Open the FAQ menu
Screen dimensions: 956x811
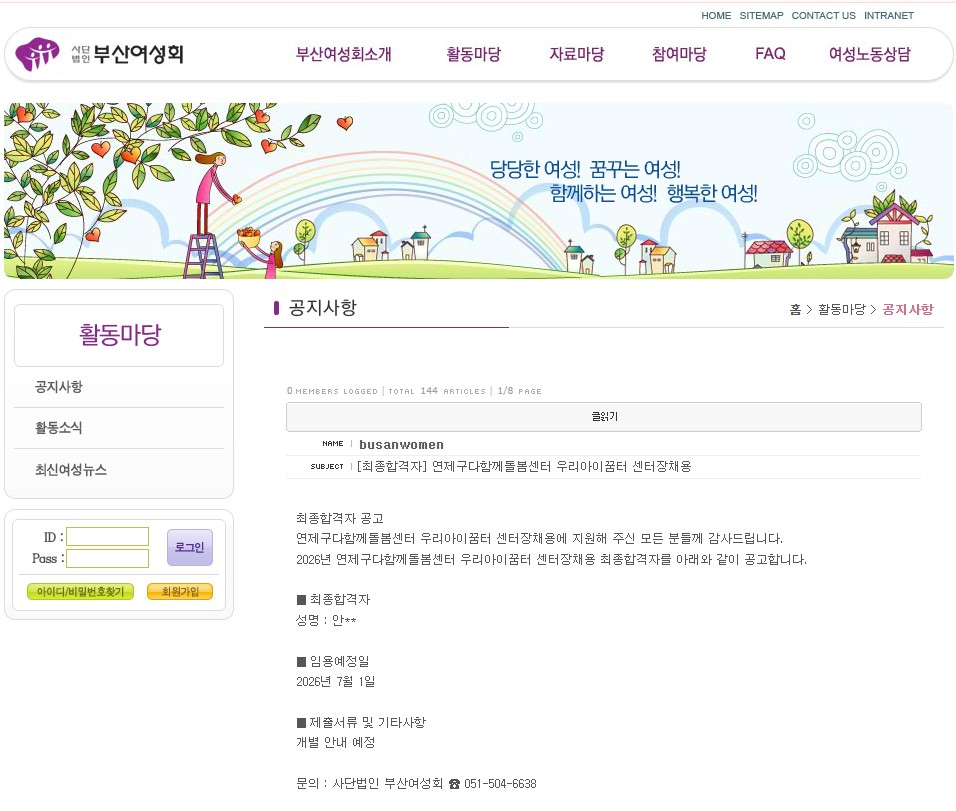[770, 54]
